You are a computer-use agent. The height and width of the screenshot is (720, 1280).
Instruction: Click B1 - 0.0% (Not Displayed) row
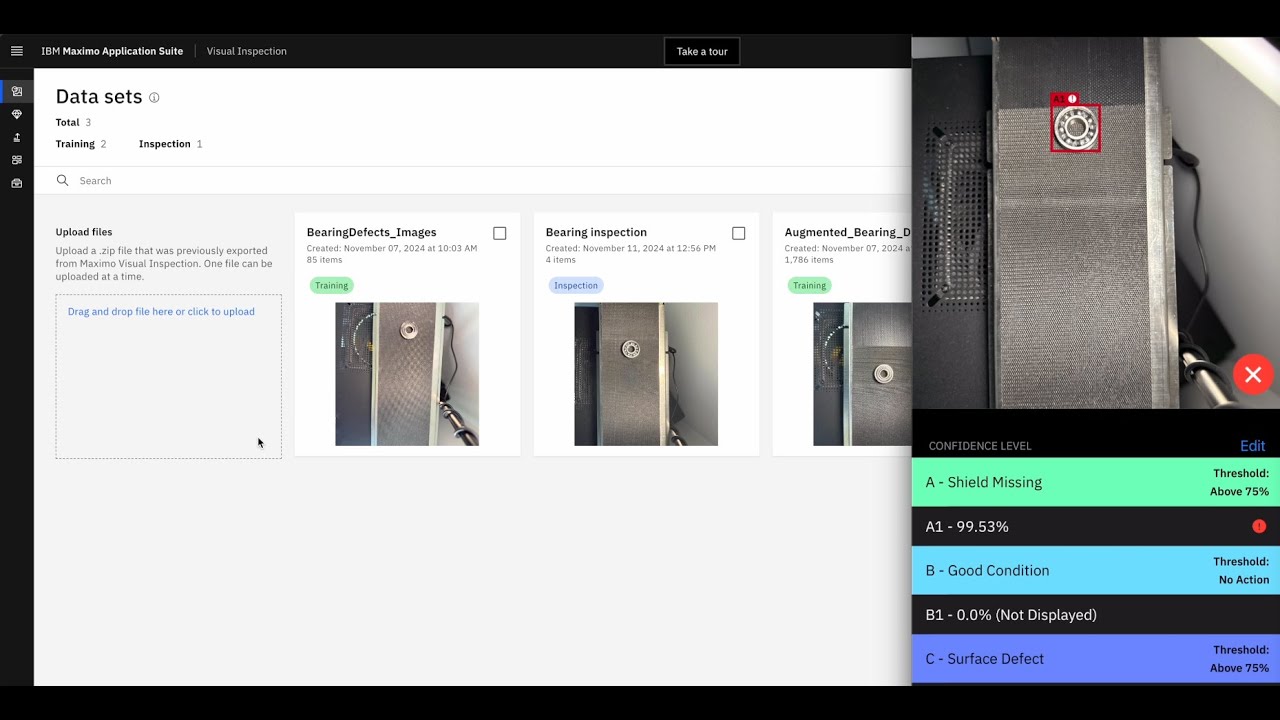click(1096, 614)
